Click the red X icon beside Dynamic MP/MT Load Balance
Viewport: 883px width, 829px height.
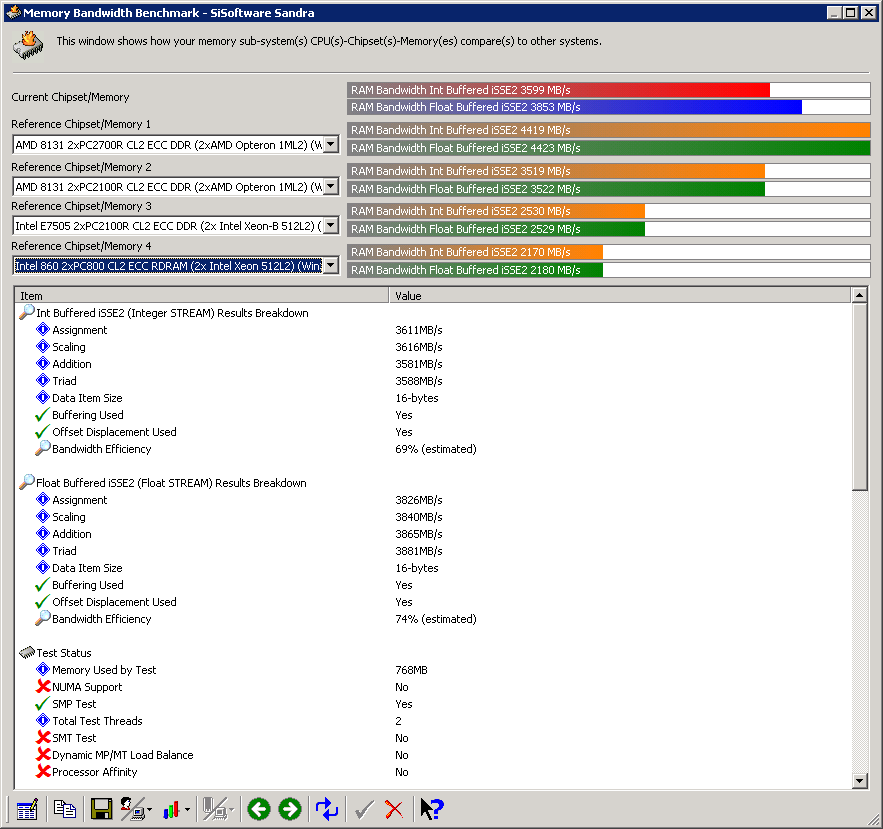(43, 754)
